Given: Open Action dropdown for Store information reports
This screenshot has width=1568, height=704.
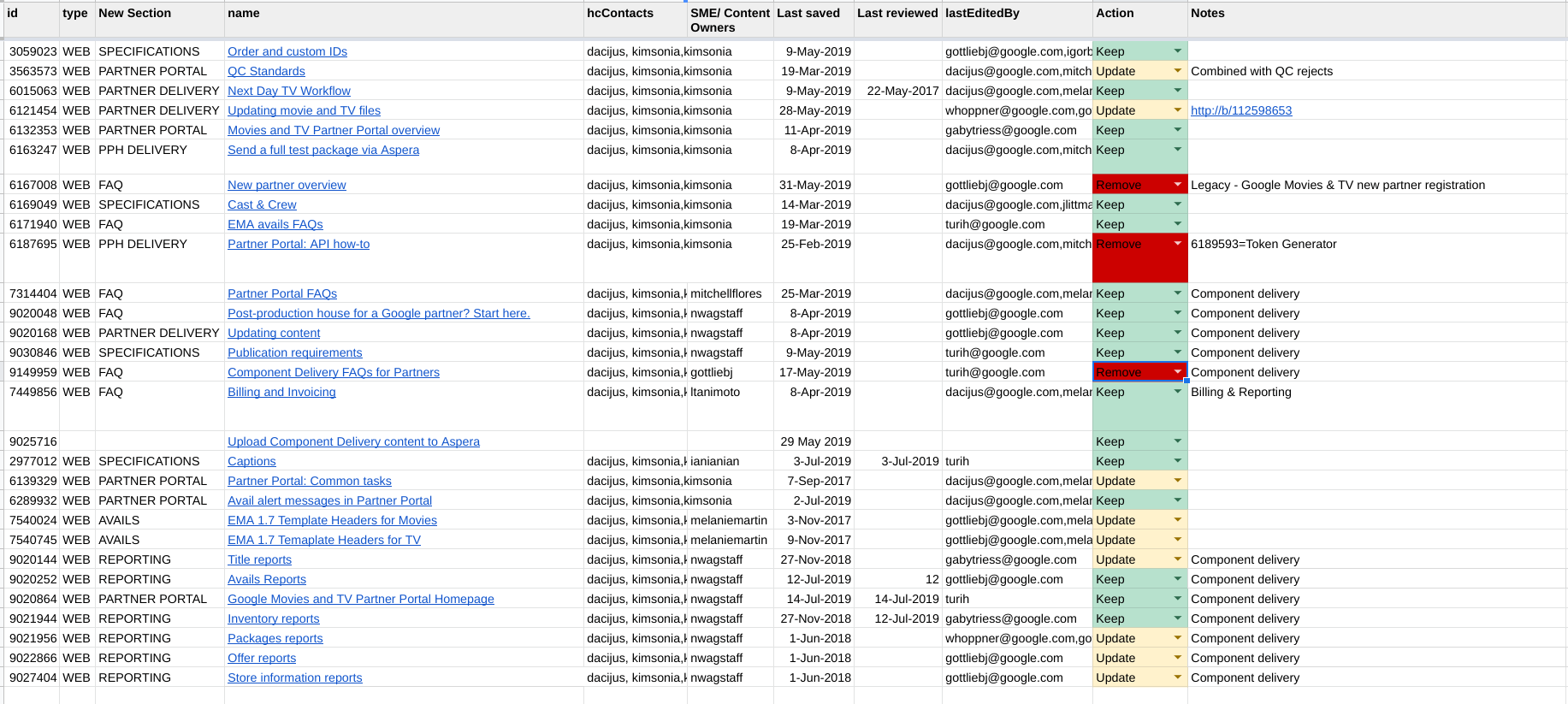Looking at the screenshot, I should 1177,677.
